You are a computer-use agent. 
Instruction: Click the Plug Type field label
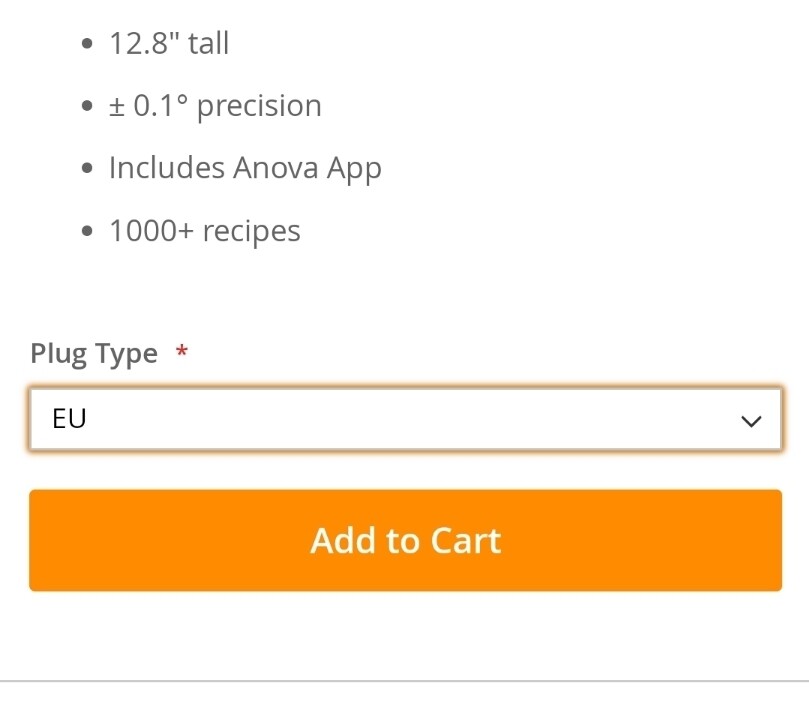94,354
